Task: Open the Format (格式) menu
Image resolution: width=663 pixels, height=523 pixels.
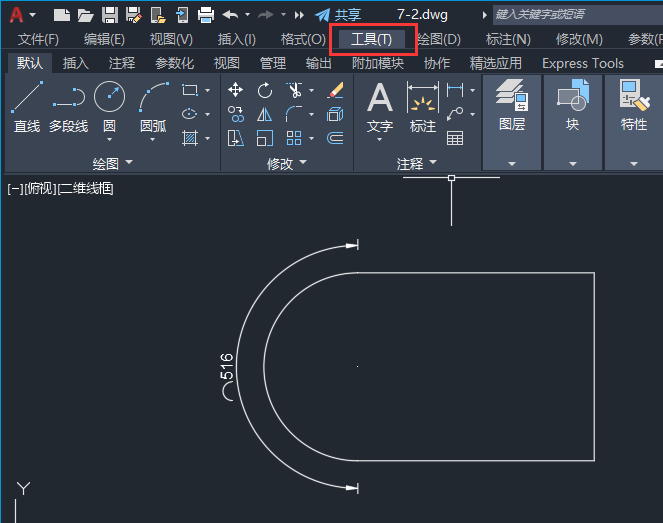Action: coord(303,39)
